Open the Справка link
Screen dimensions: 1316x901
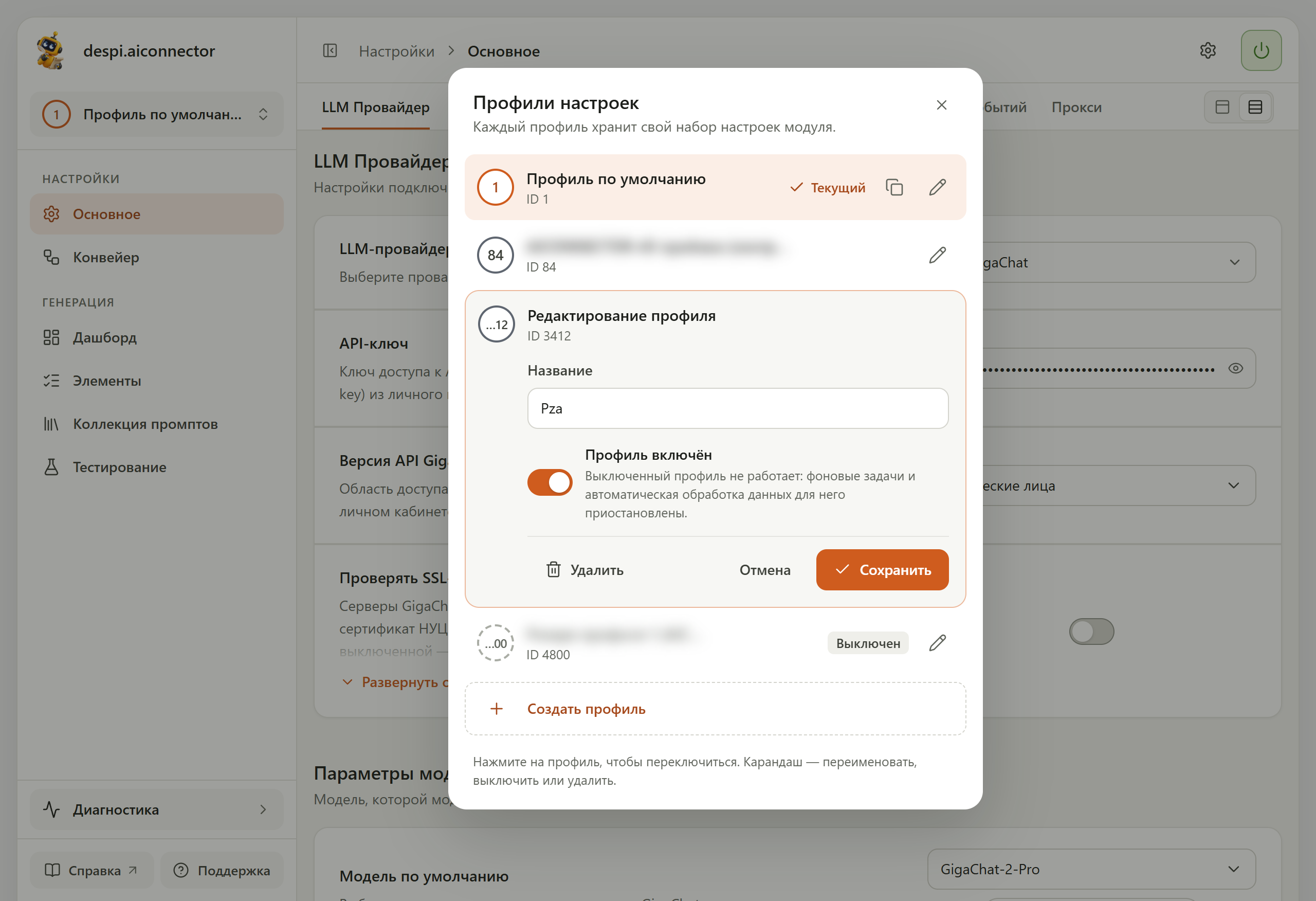93,870
